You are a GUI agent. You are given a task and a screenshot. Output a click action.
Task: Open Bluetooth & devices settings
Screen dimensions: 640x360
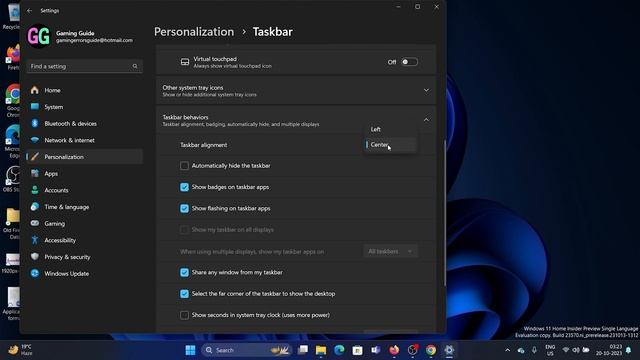click(84, 123)
